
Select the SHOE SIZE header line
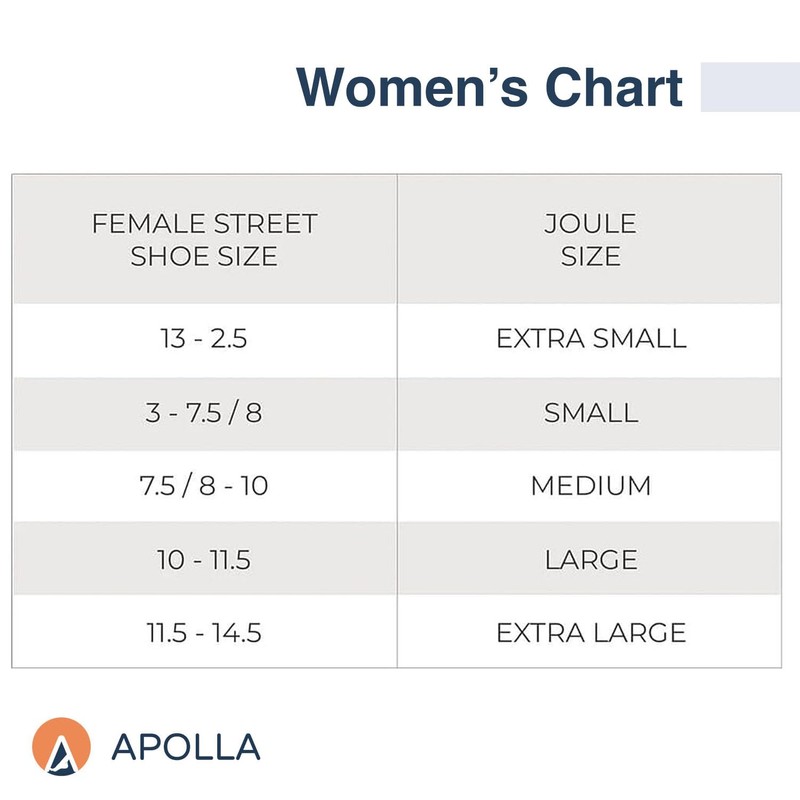[x=204, y=256]
